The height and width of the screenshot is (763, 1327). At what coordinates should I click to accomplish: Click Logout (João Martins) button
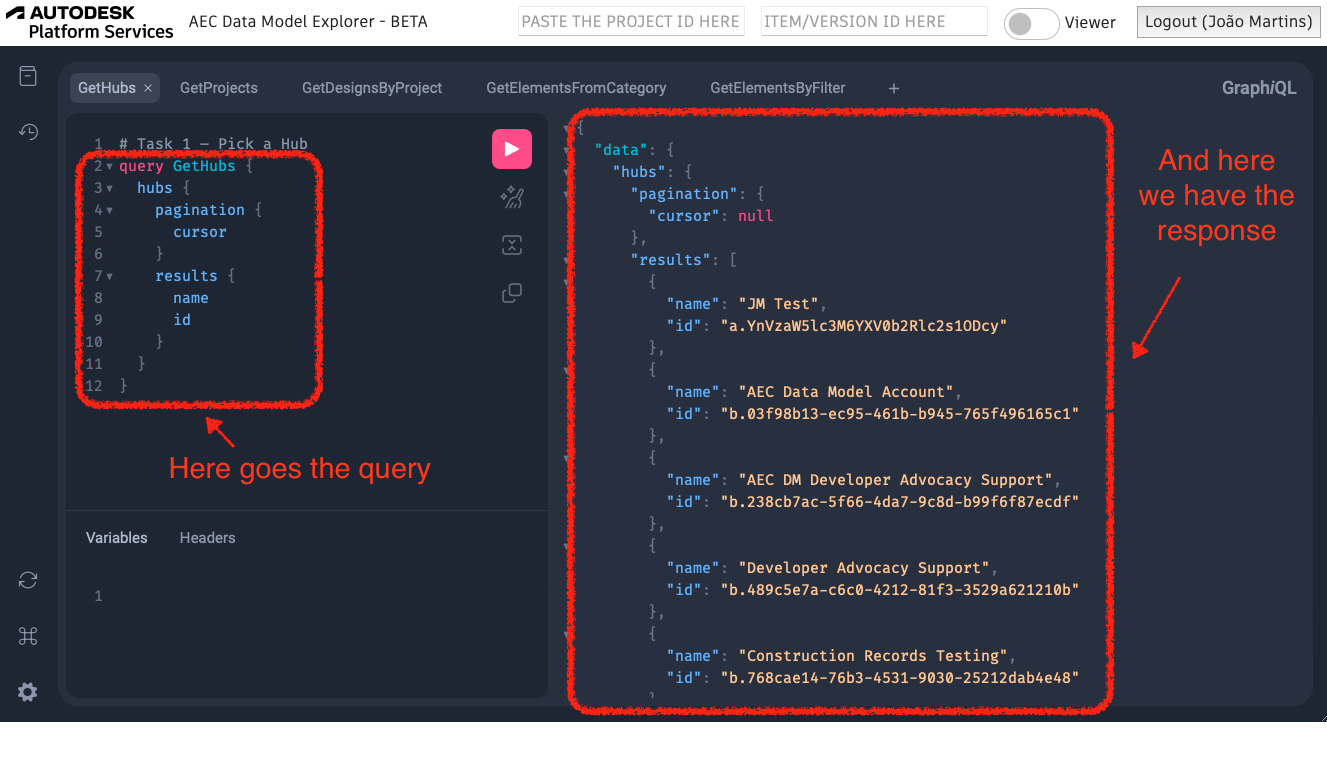(x=1229, y=22)
